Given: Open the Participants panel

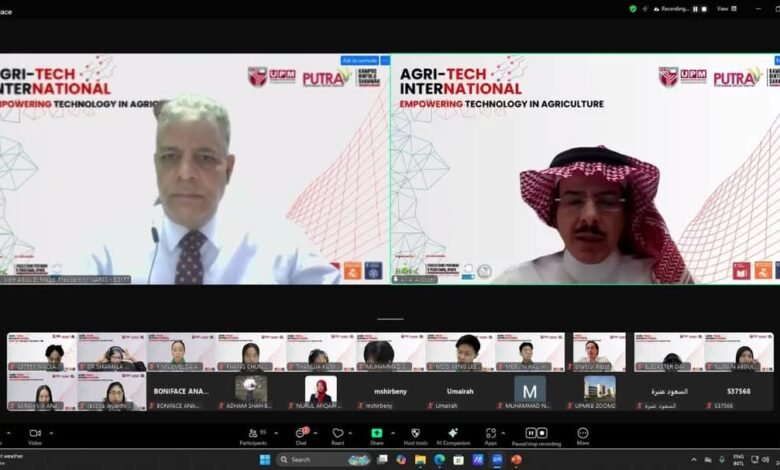Looking at the screenshot, I should tap(253, 436).
